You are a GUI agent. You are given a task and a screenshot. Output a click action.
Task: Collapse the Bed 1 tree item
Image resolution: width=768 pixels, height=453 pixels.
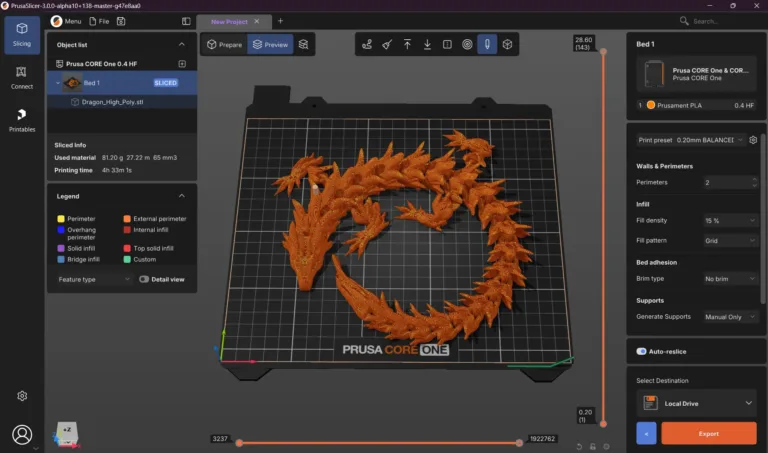(58, 83)
